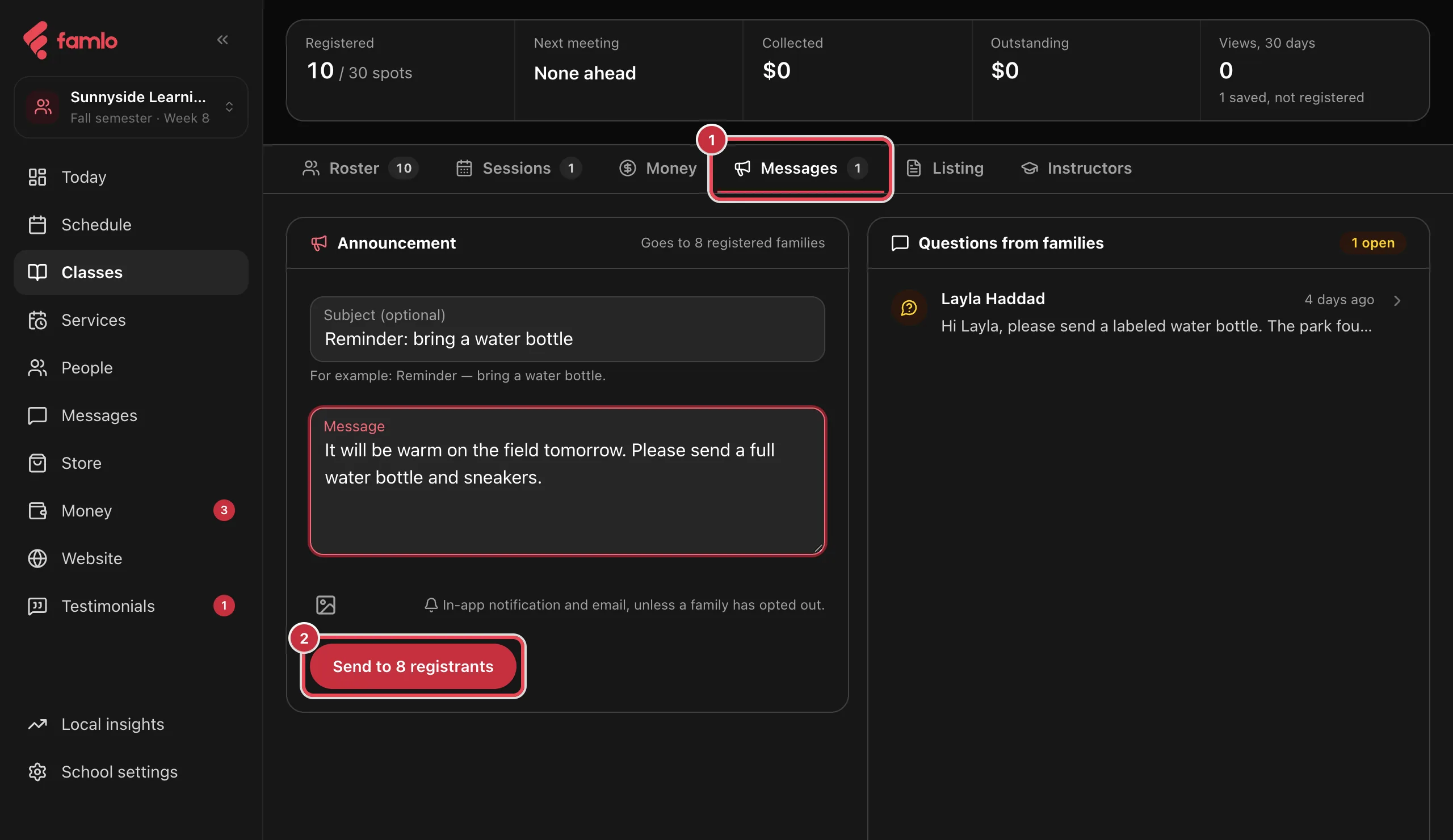
Task: Click the Announcement megaphone icon
Action: (x=319, y=243)
